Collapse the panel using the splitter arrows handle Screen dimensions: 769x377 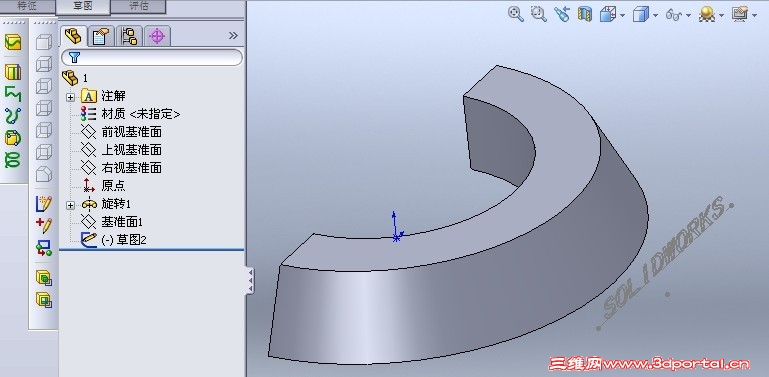coord(251,280)
